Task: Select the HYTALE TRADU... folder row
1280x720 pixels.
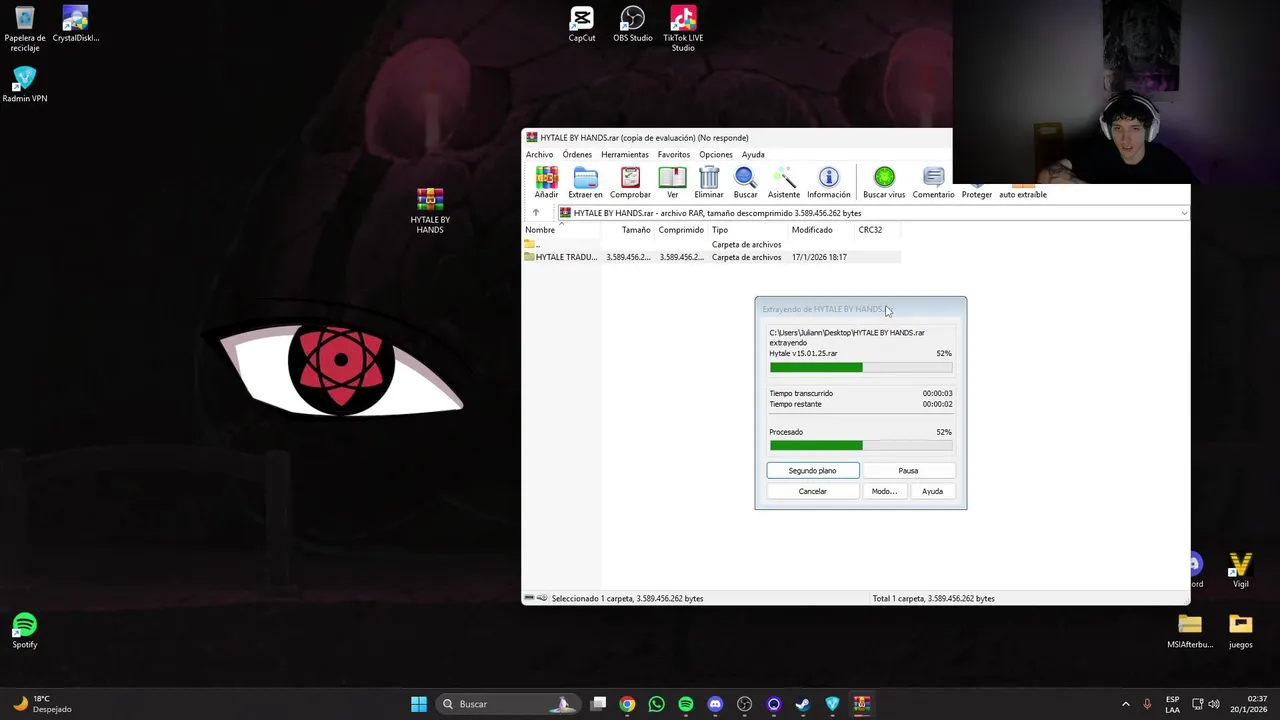Action: click(711, 257)
